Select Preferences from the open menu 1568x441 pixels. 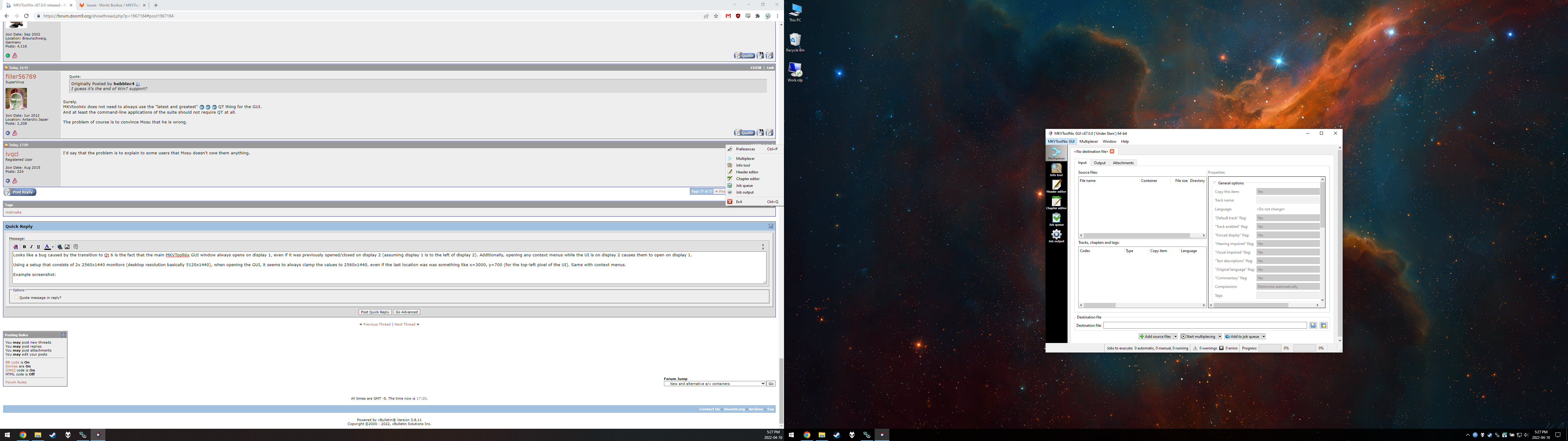(x=745, y=149)
